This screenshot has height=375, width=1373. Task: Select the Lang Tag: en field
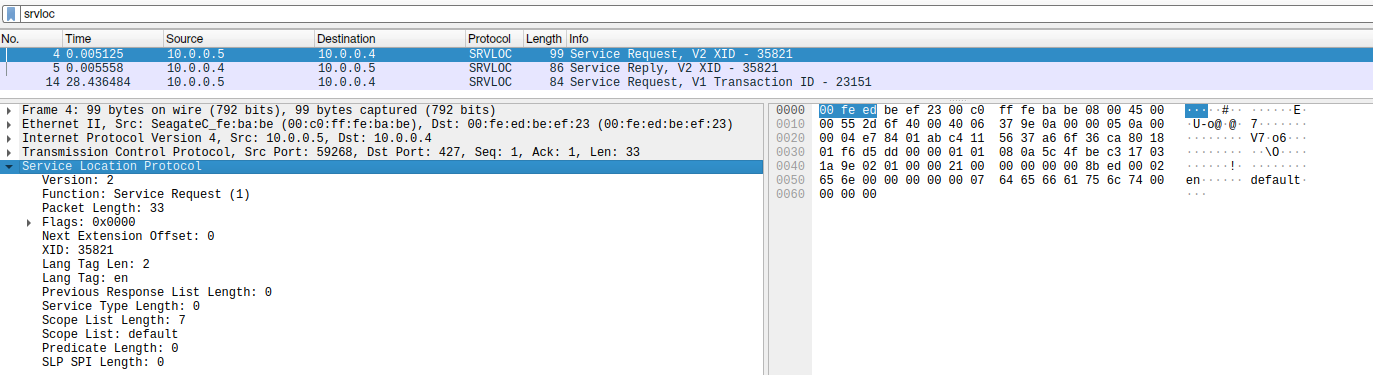[85, 278]
